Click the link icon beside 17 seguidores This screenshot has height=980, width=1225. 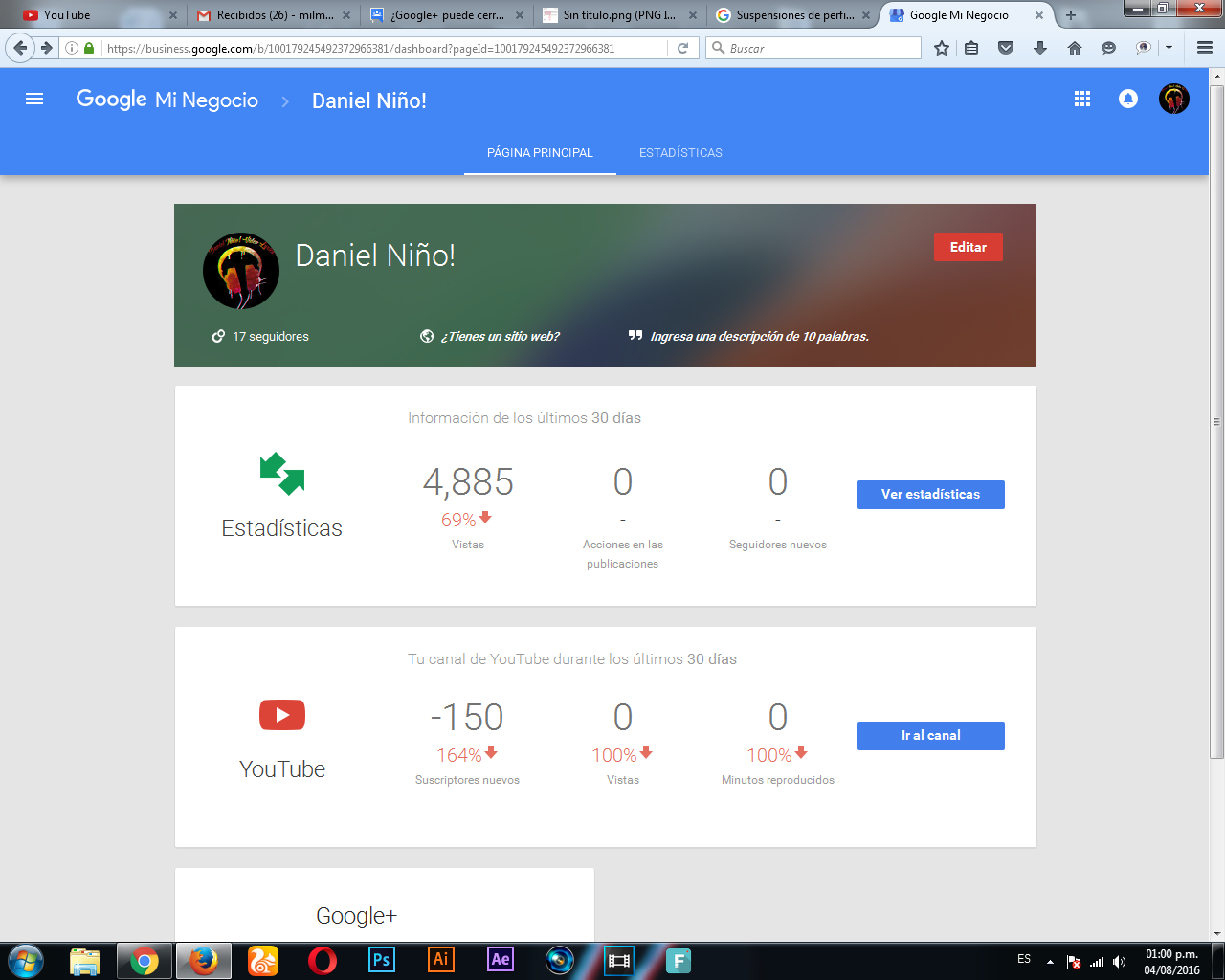(x=218, y=336)
